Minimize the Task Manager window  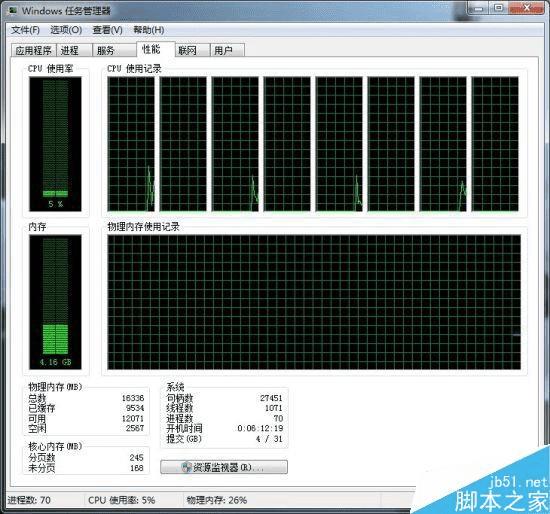pos(478,8)
